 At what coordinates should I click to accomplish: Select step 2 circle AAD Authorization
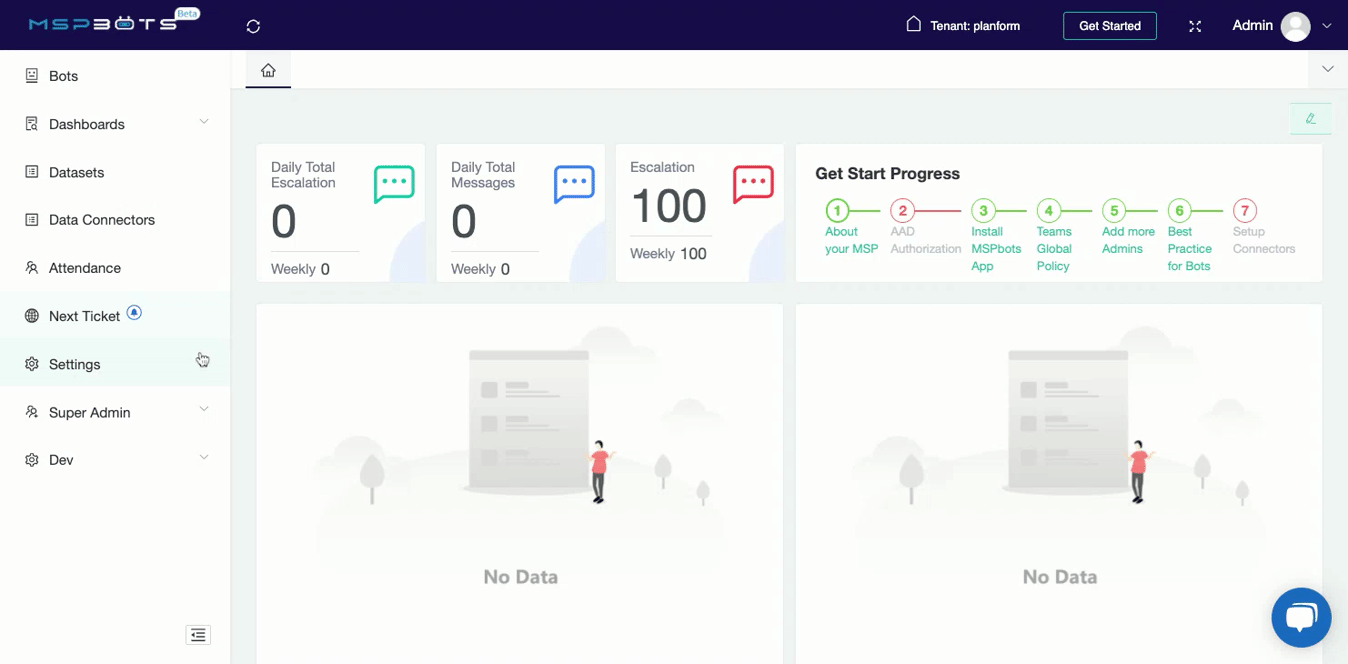click(902, 211)
